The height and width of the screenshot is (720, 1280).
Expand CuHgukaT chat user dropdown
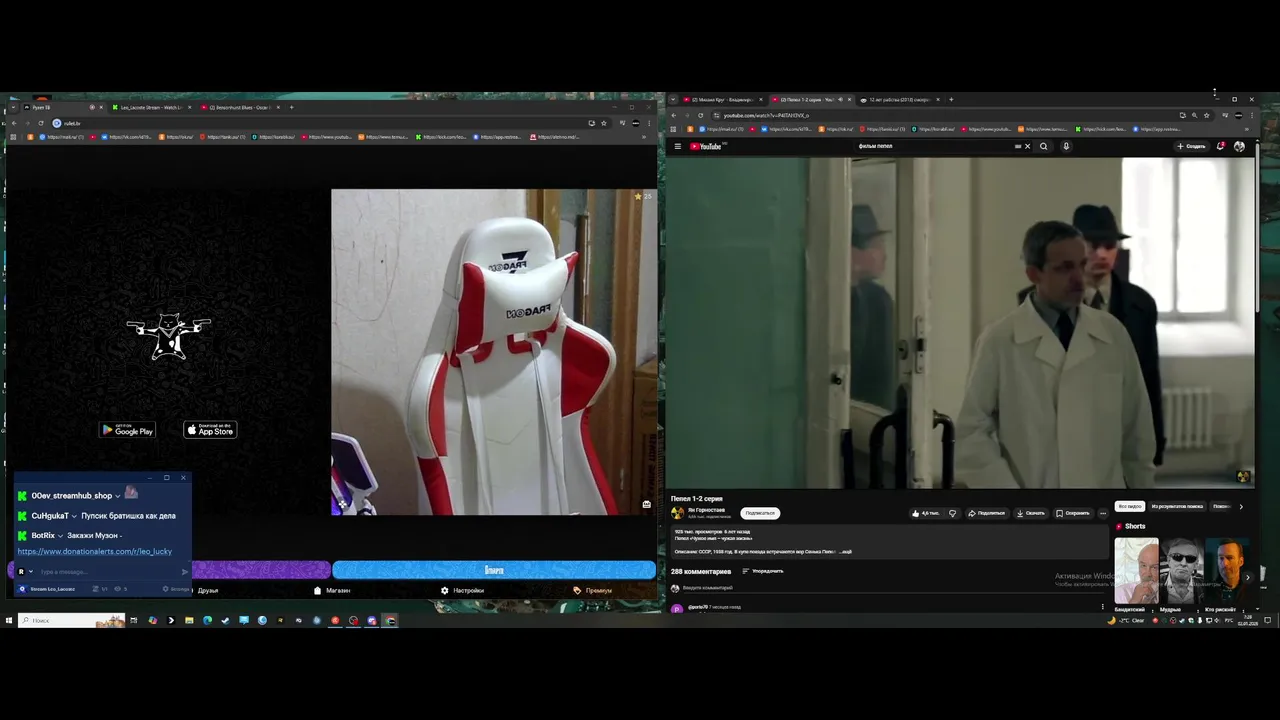[74, 516]
